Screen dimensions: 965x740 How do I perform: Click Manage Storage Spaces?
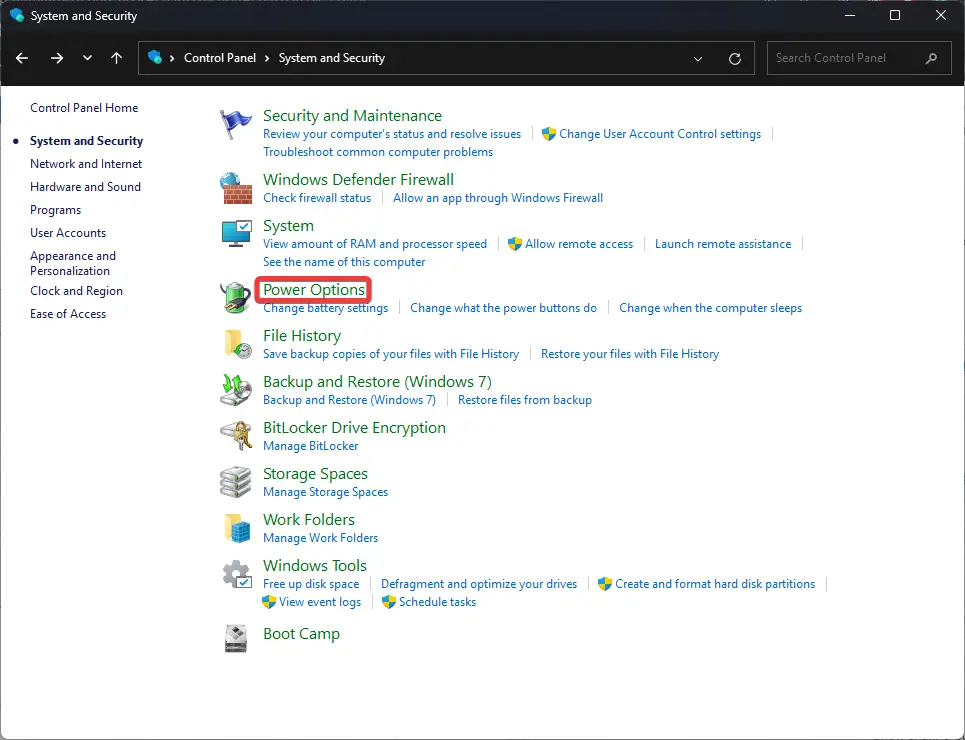point(326,493)
